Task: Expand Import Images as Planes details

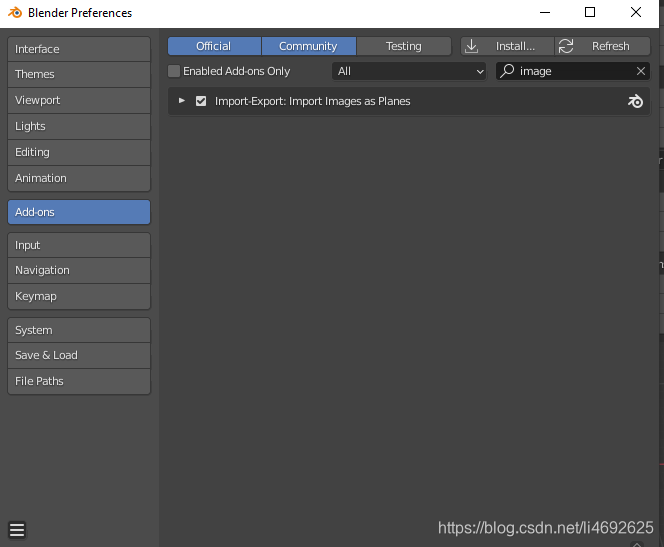Action: click(182, 101)
